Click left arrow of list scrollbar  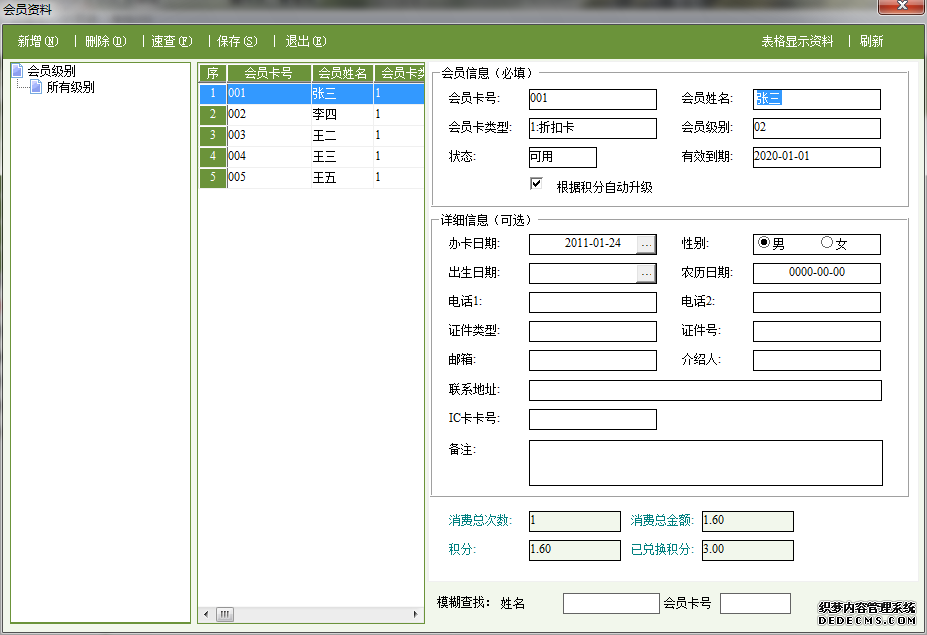click(206, 614)
